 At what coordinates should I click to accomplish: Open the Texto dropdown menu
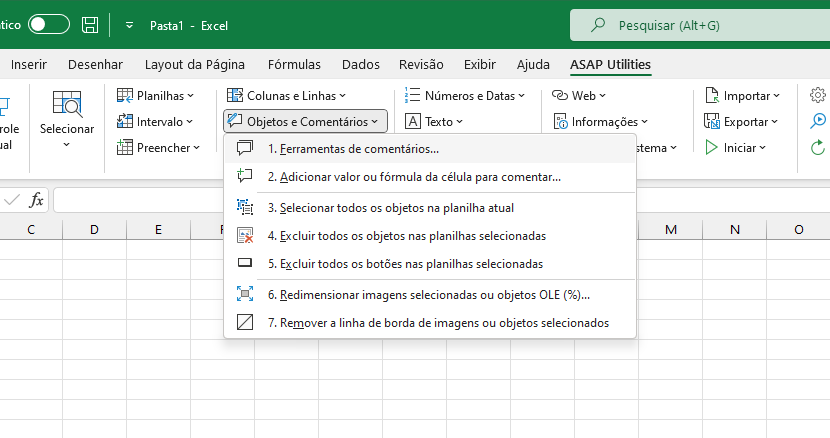[434, 121]
